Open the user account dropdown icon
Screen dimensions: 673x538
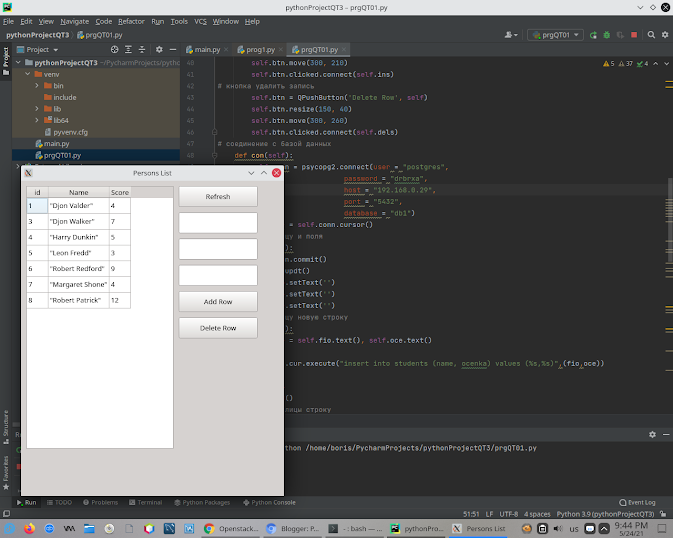pyautogui.click(x=511, y=35)
